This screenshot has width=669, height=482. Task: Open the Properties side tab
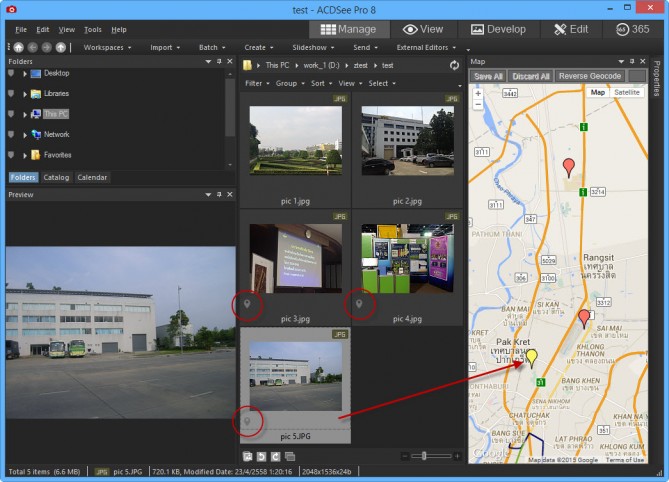[x=657, y=78]
